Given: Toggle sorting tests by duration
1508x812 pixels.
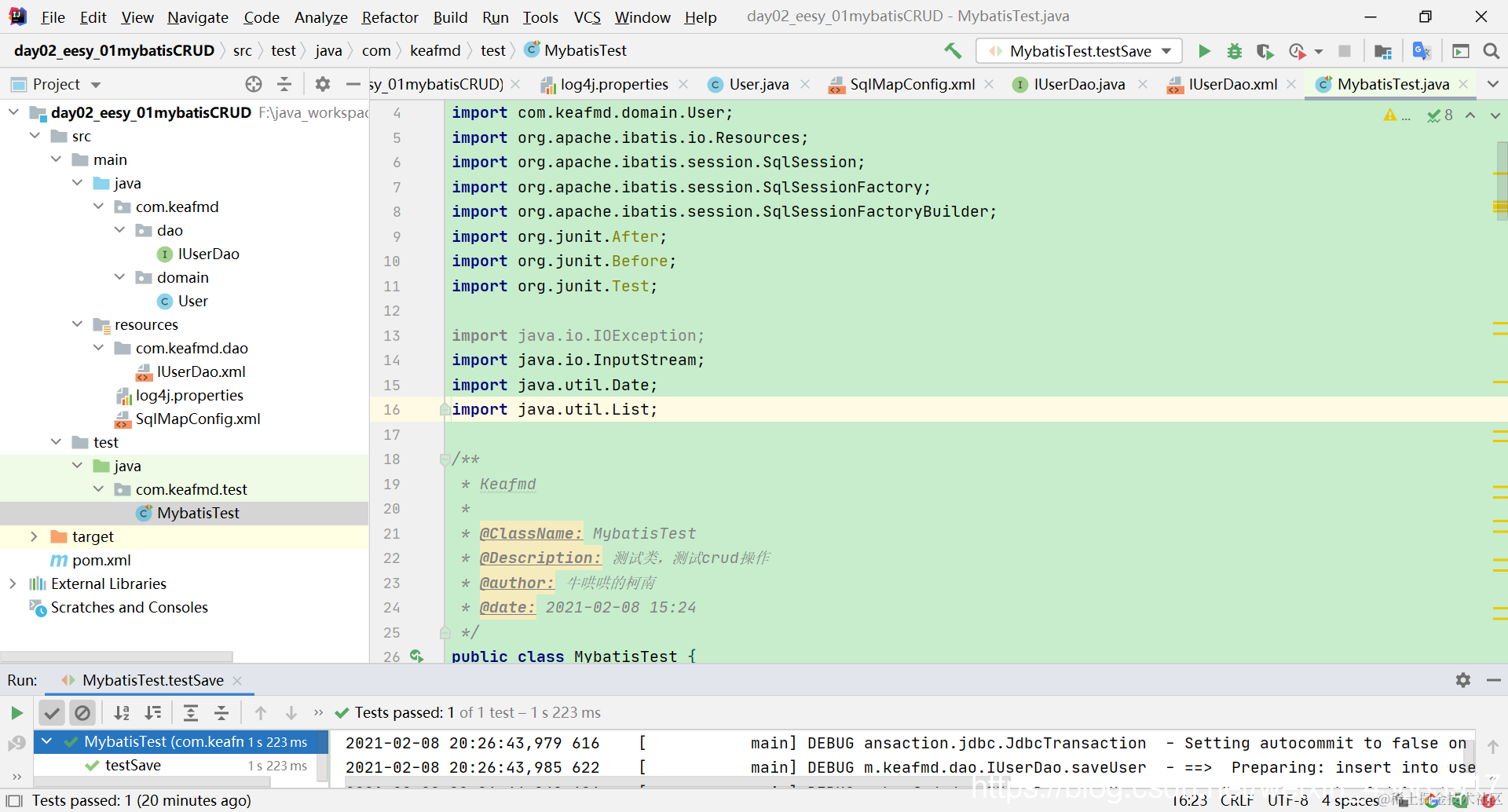Looking at the screenshot, I should [153, 713].
